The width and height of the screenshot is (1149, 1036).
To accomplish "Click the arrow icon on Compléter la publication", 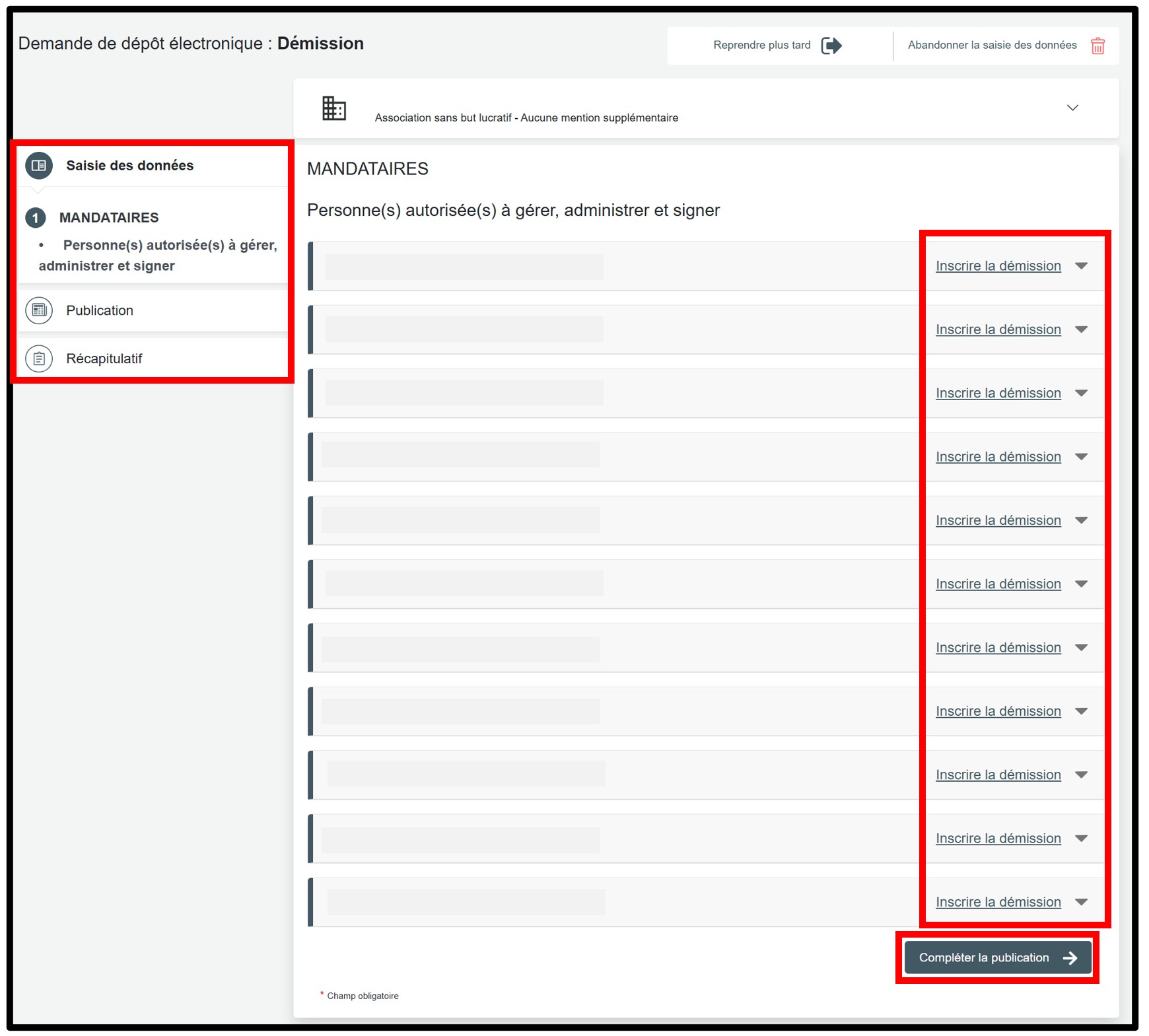I will pos(1070,958).
